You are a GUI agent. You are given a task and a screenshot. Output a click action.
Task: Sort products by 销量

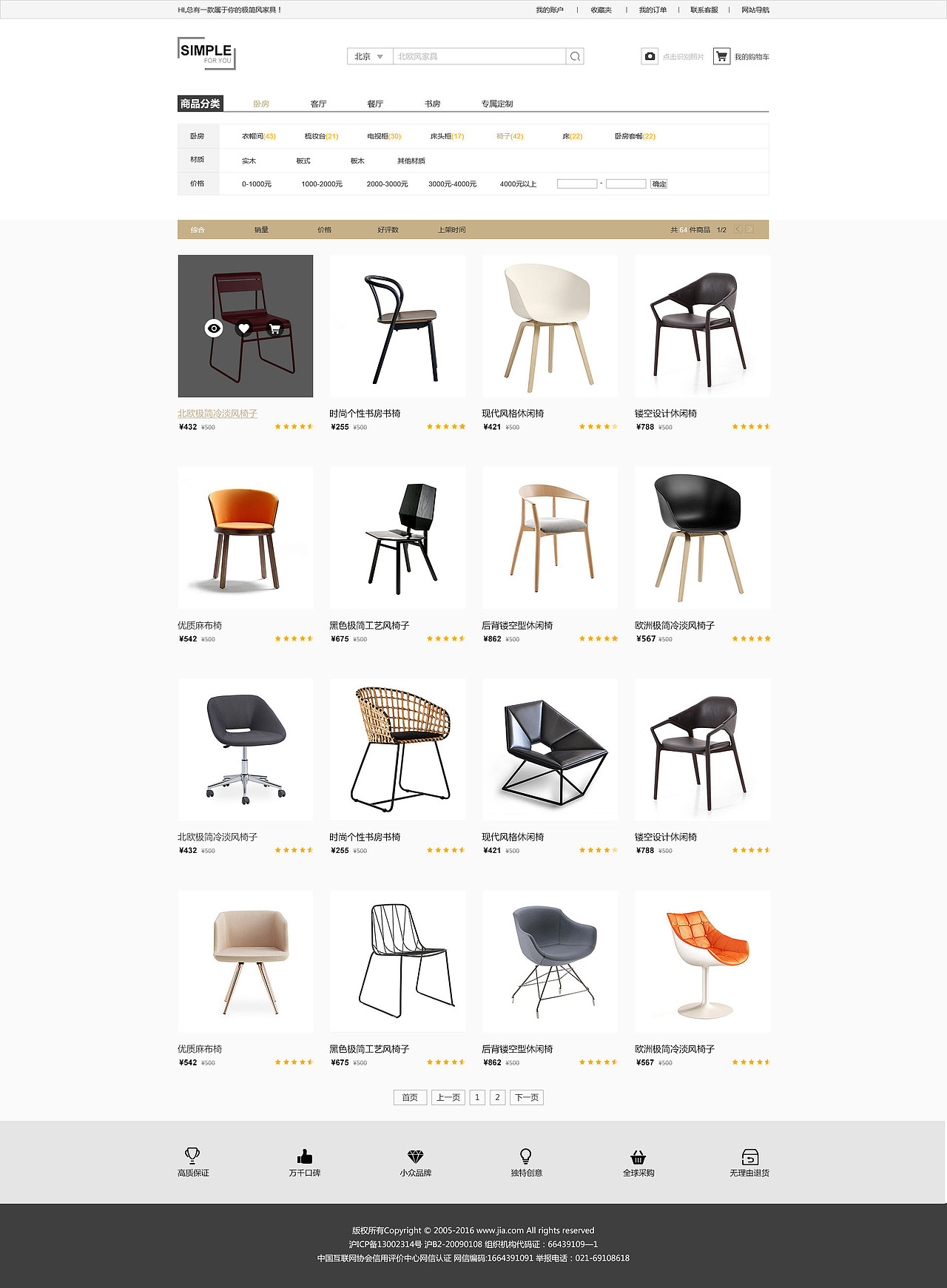[261, 230]
